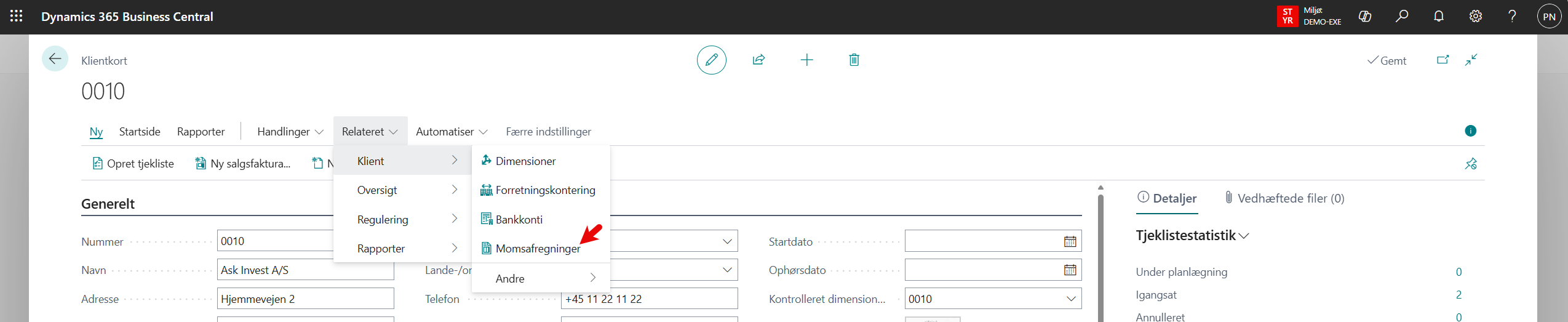Open settings gear icon
The width and height of the screenshot is (1568, 322).
click(1476, 17)
